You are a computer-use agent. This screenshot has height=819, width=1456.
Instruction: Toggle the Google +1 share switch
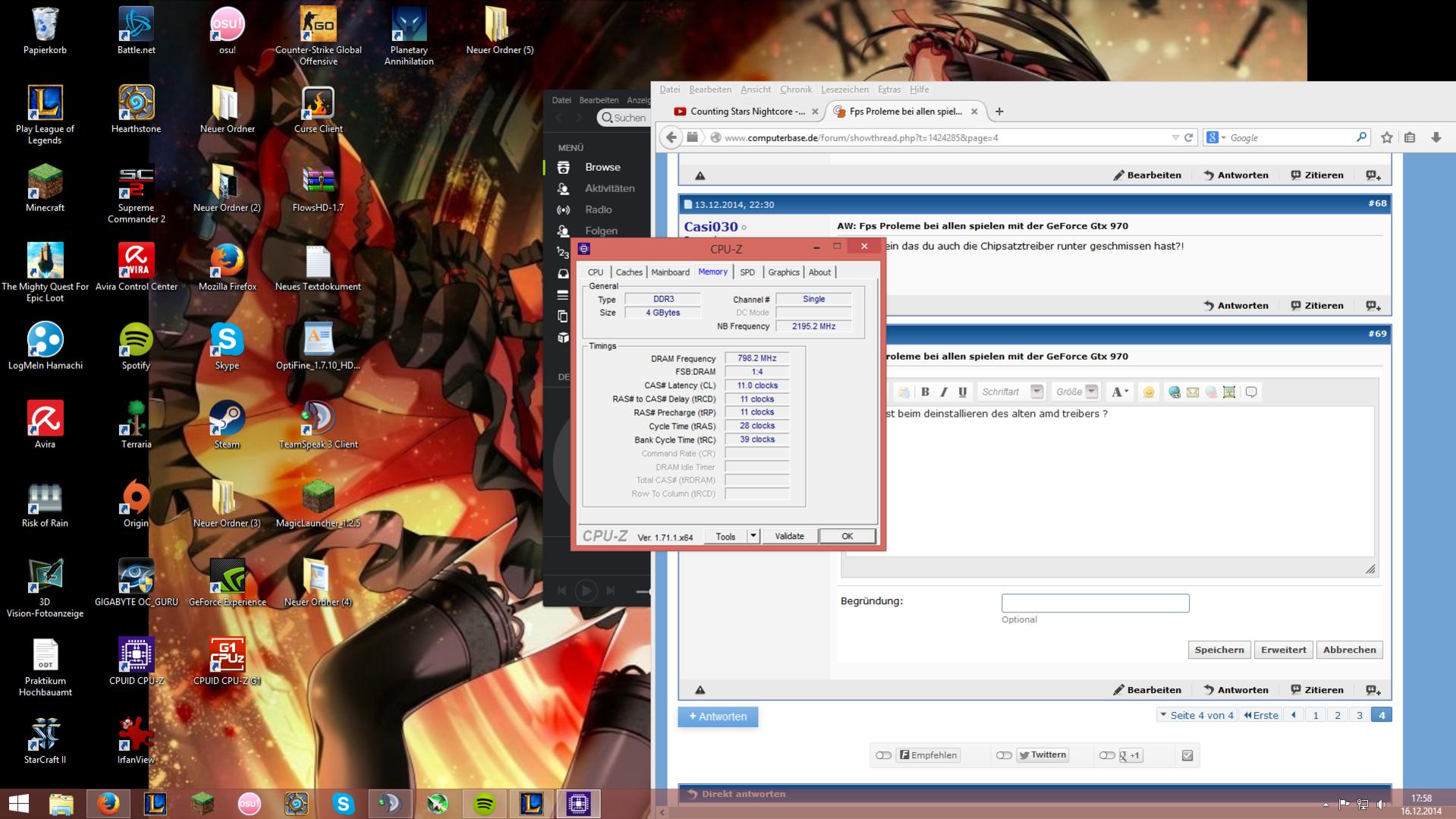1107,755
